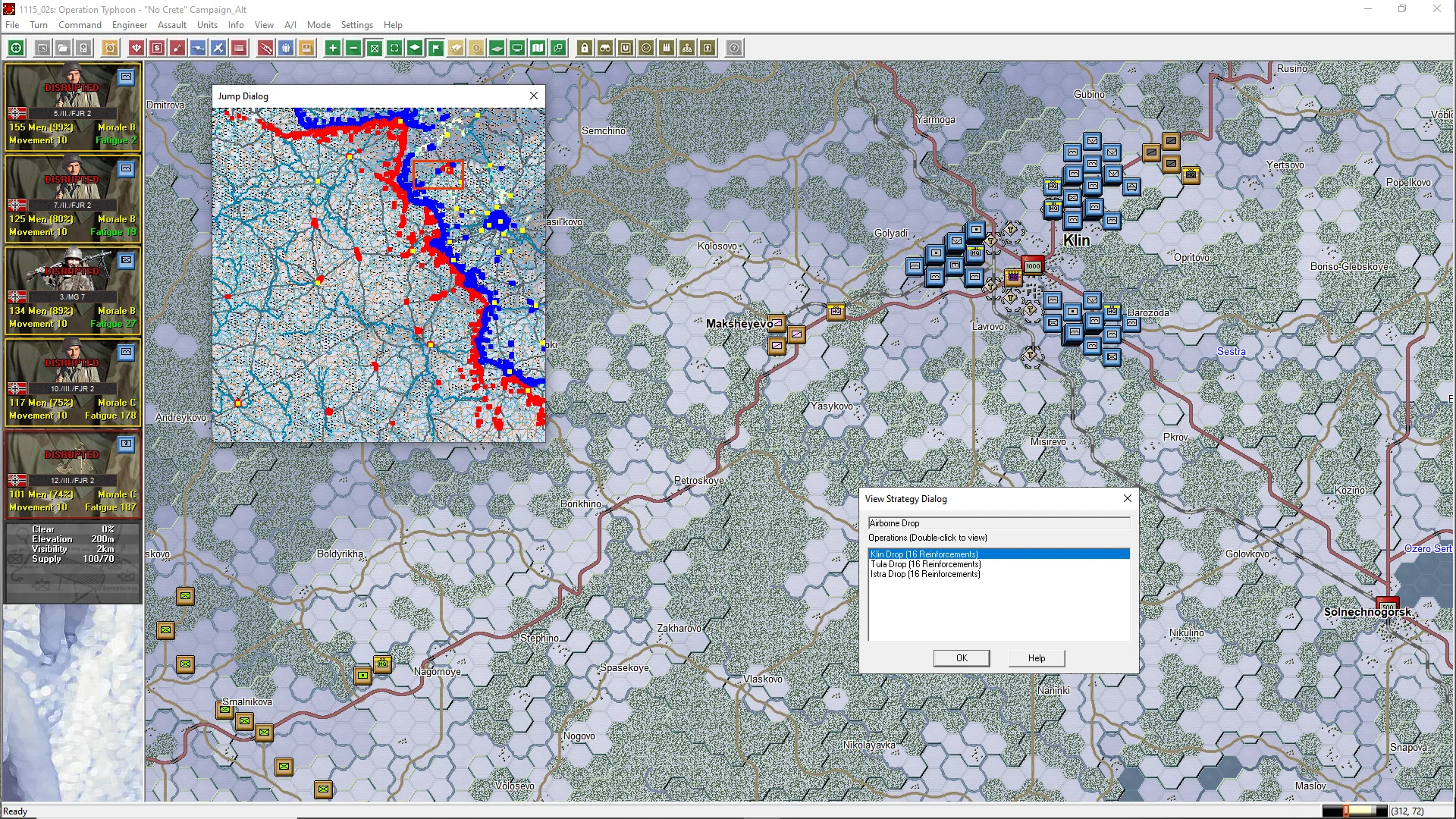Toggle the unit icon on 5./II./FJR 2 card

coord(127,77)
